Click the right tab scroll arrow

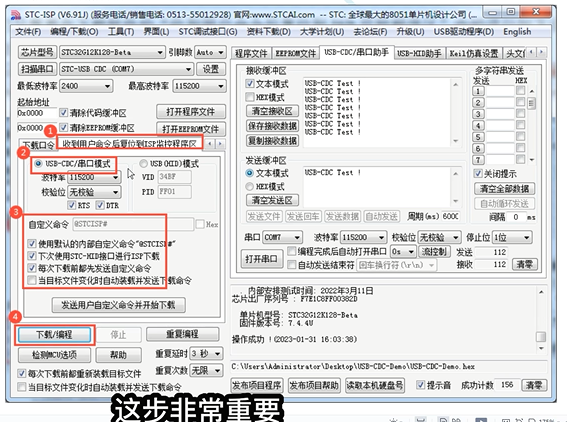point(541,52)
